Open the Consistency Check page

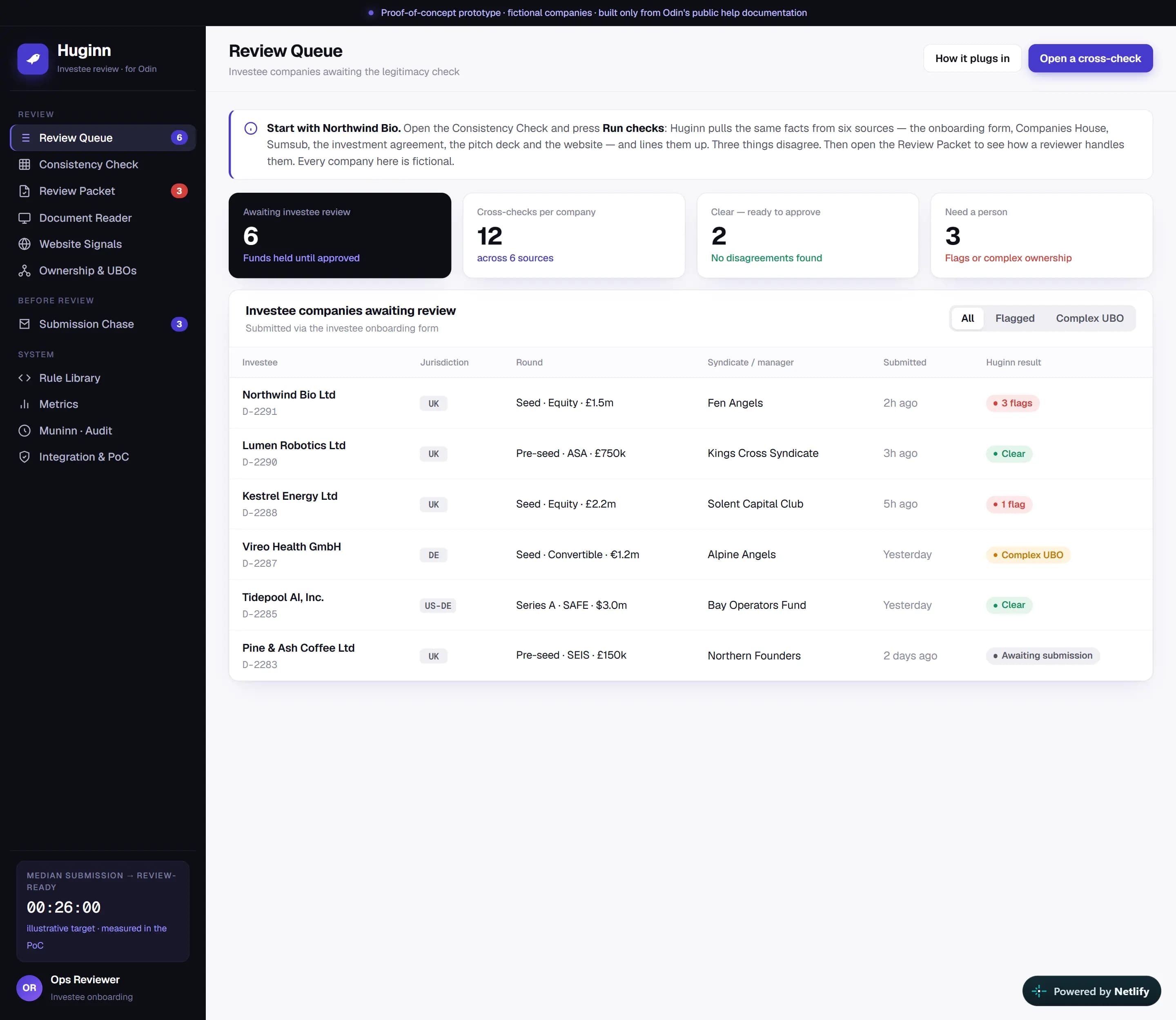click(x=103, y=165)
